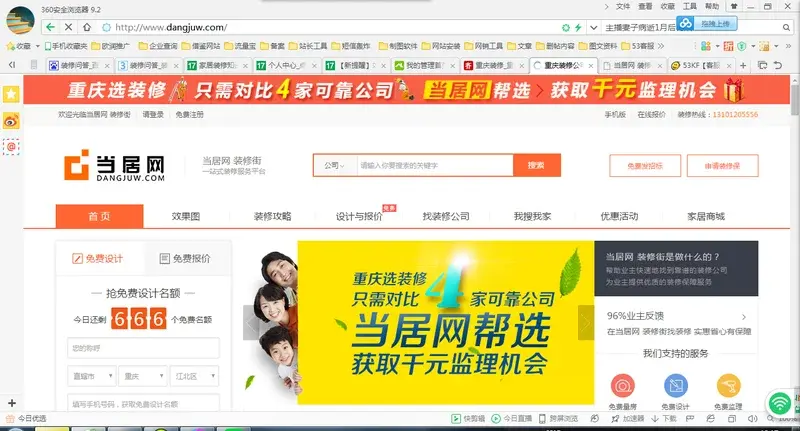Open the 效果图 navigation item
Screen dimensions: 800x431
coord(186,216)
